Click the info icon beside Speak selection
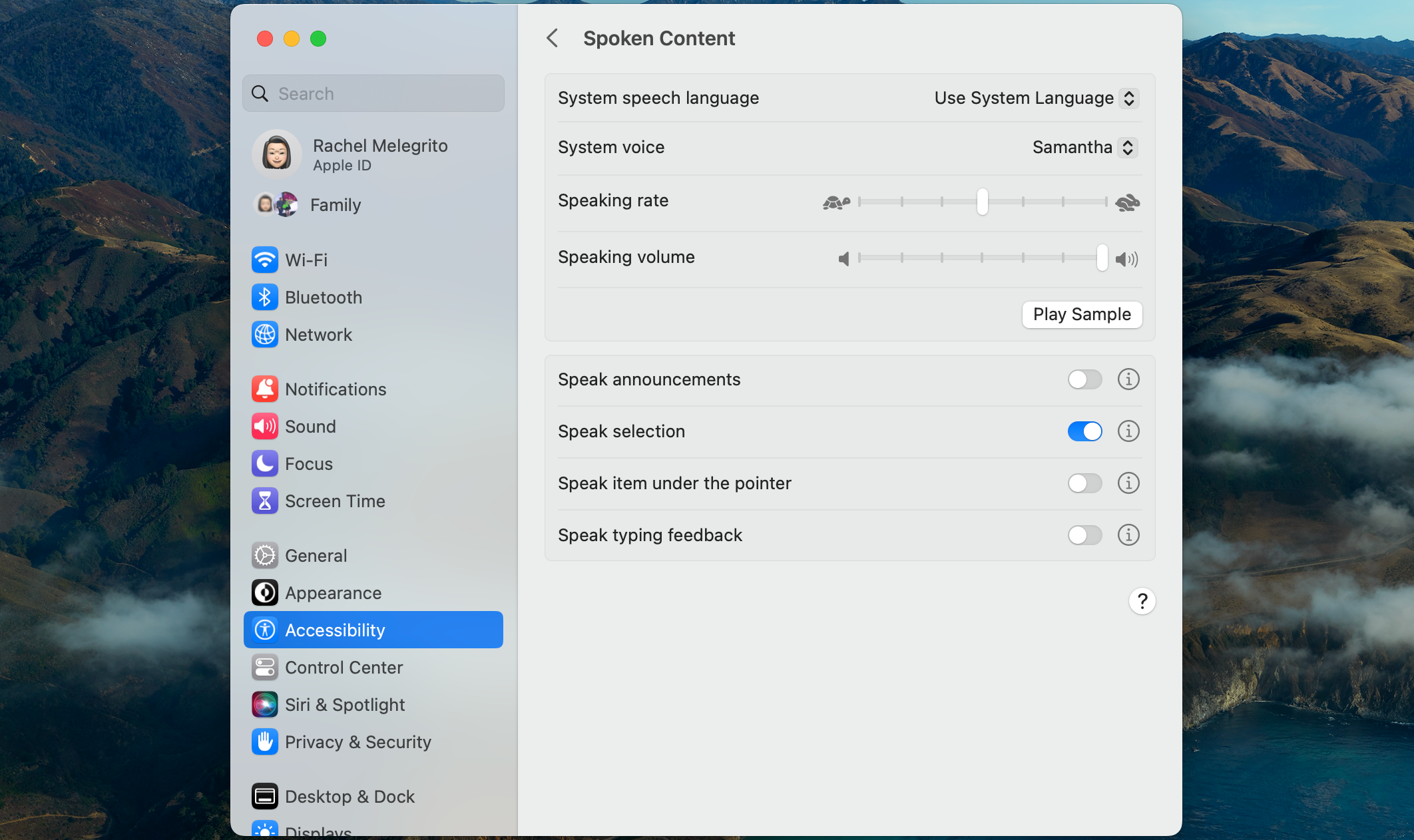Image resolution: width=1414 pixels, height=840 pixels. click(x=1128, y=431)
